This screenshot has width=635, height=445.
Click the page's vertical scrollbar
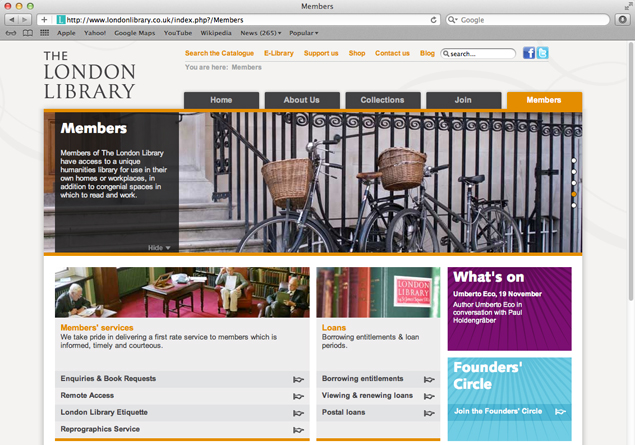[x=631, y=170]
